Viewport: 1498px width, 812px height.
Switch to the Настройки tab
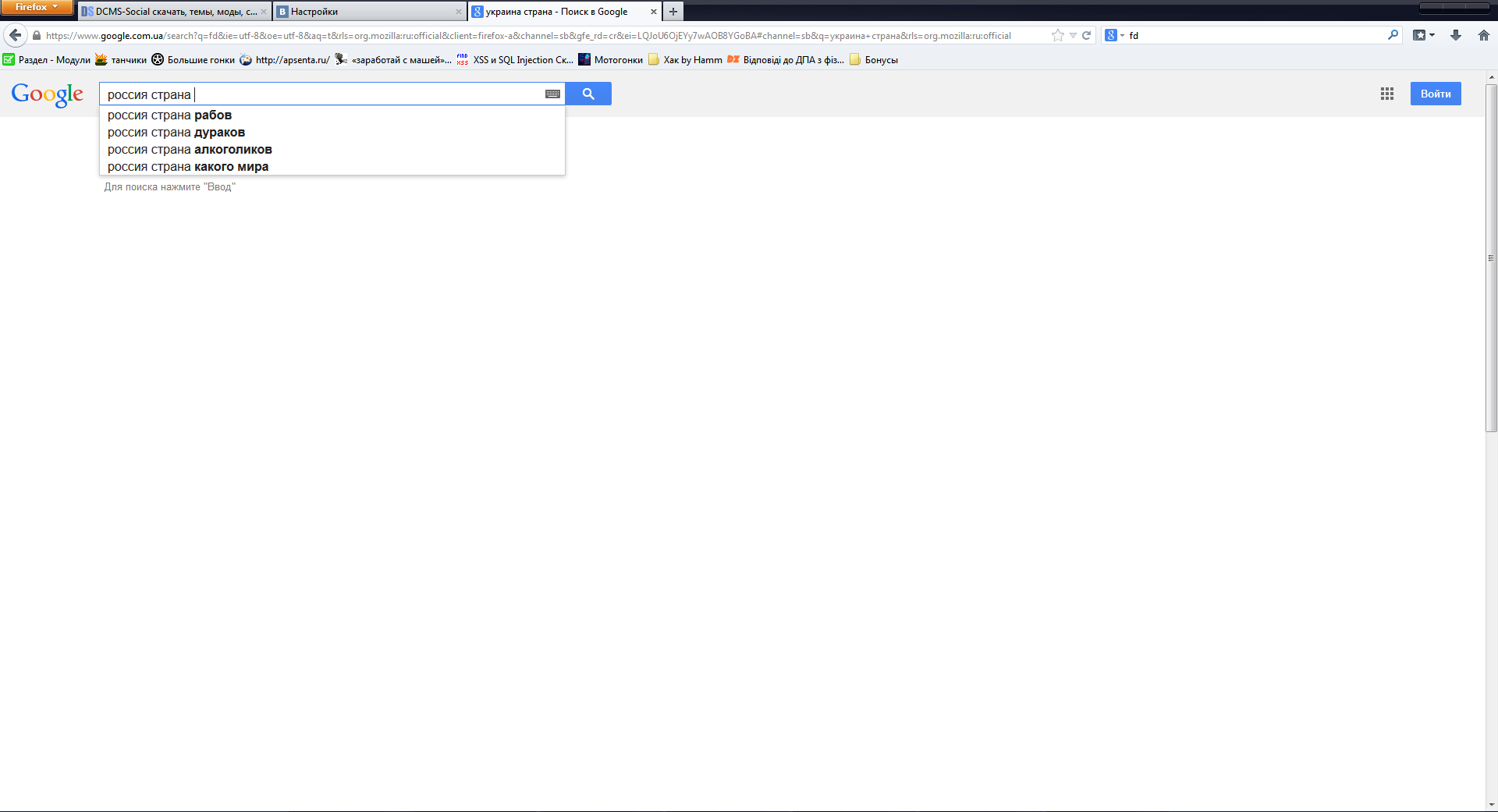367,12
